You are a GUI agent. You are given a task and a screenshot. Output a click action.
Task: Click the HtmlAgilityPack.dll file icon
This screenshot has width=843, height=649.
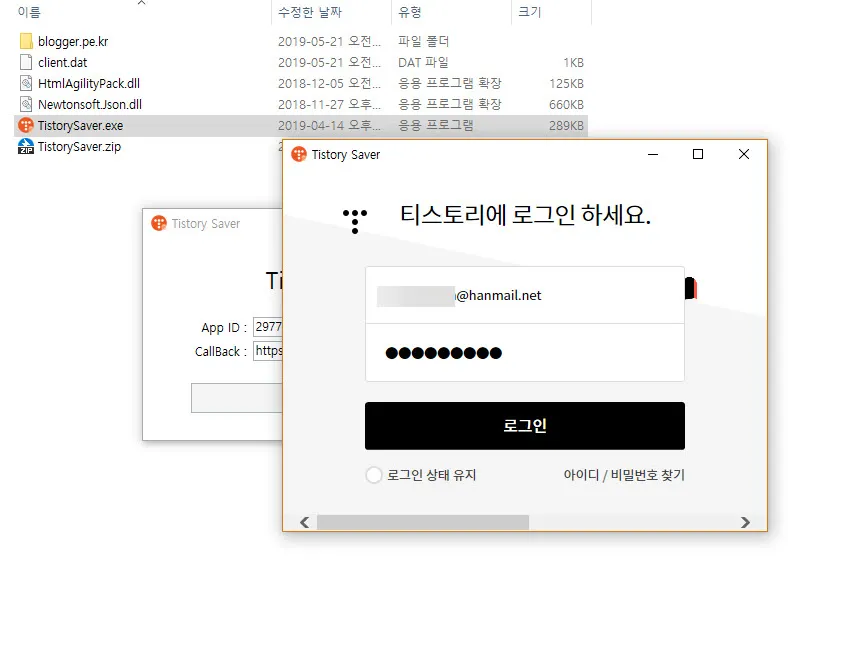tap(26, 83)
